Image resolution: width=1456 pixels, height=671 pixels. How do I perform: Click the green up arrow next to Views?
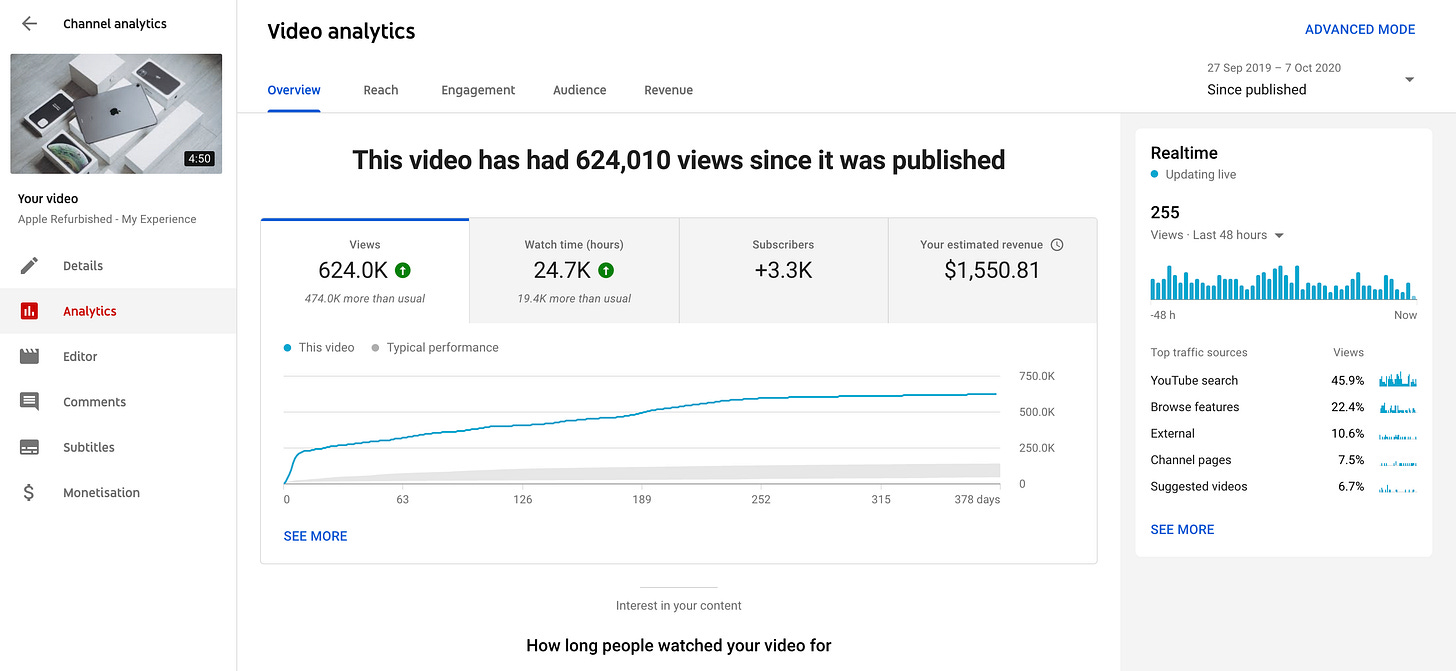pyautogui.click(x=403, y=270)
